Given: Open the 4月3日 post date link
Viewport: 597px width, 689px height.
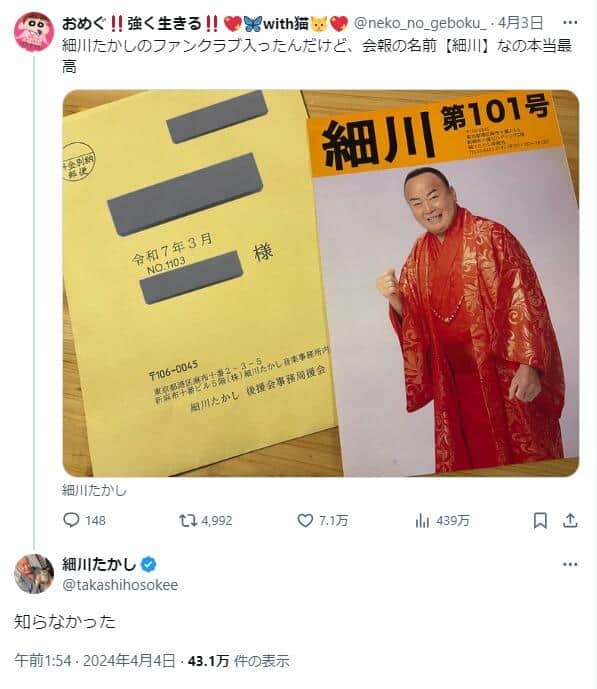Looking at the screenshot, I should [520, 23].
